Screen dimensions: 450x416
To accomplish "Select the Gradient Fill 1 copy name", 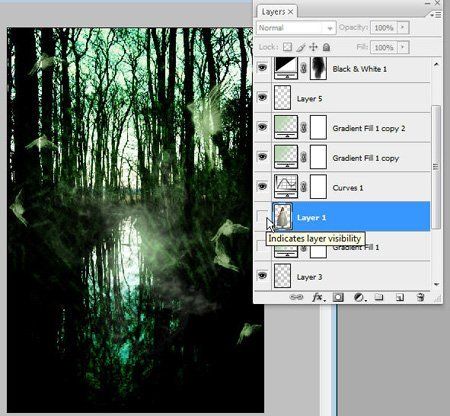I will [366, 158].
